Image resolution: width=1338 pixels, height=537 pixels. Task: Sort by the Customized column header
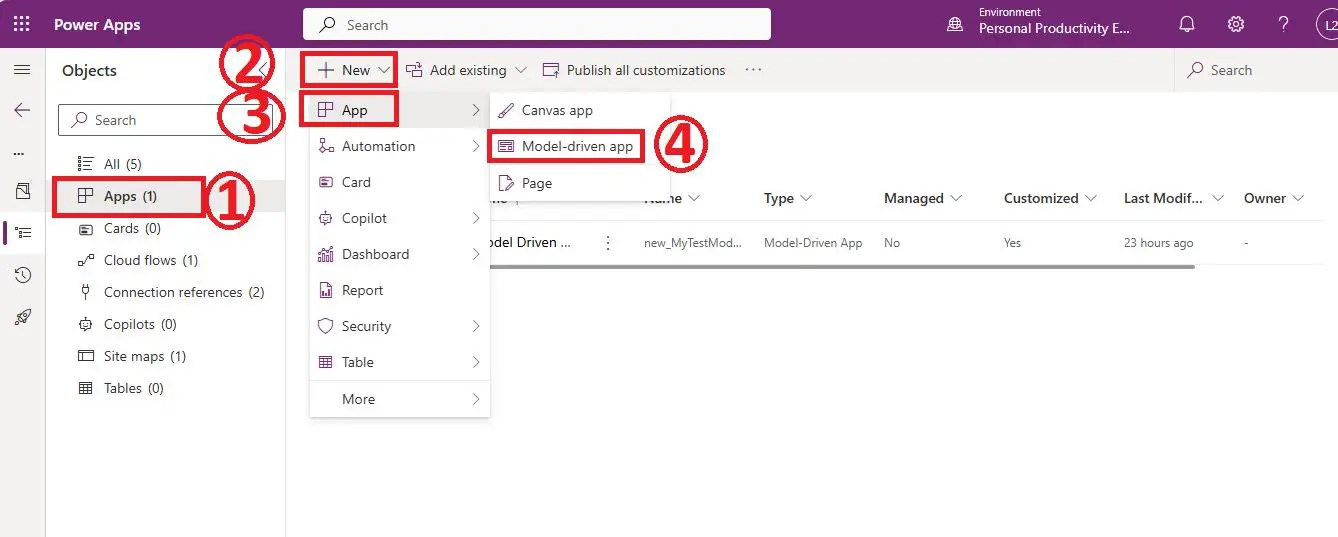[x=1050, y=198]
